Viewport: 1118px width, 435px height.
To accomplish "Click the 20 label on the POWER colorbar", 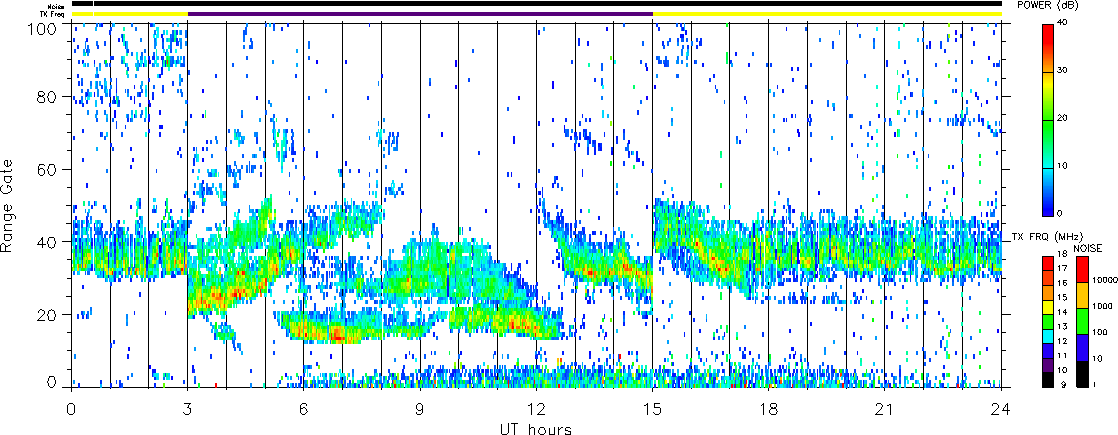I will pyautogui.click(x=1062, y=118).
